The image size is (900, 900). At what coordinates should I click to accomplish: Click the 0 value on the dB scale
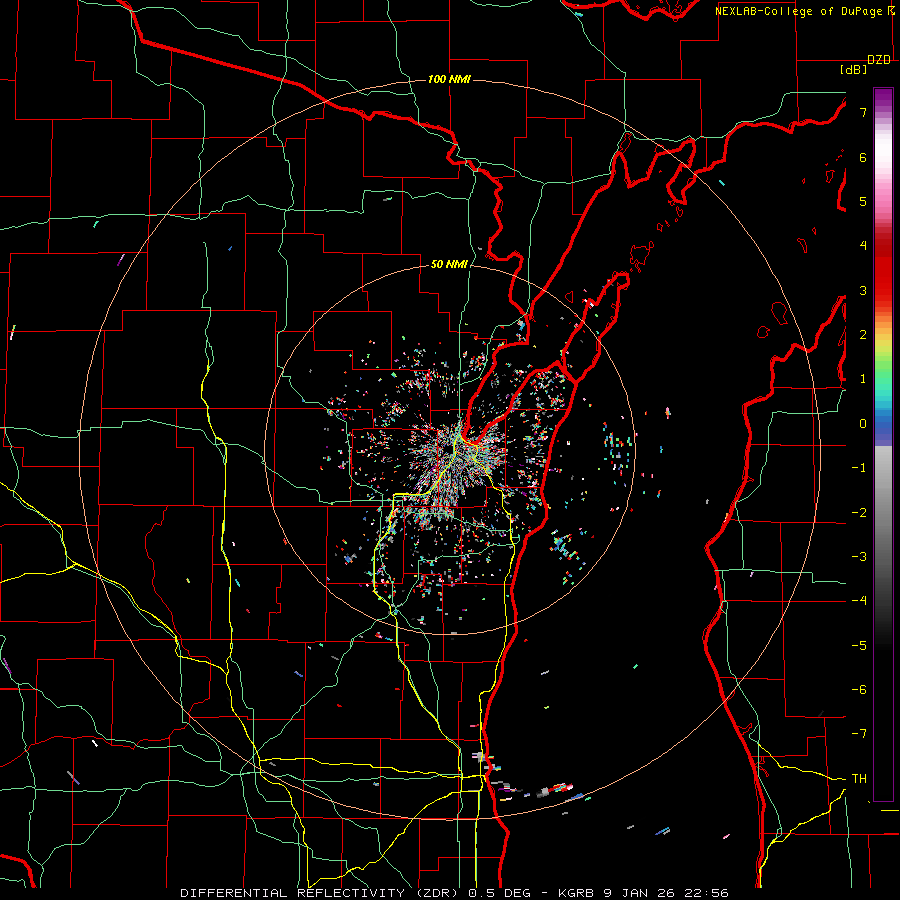coord(863,424)
